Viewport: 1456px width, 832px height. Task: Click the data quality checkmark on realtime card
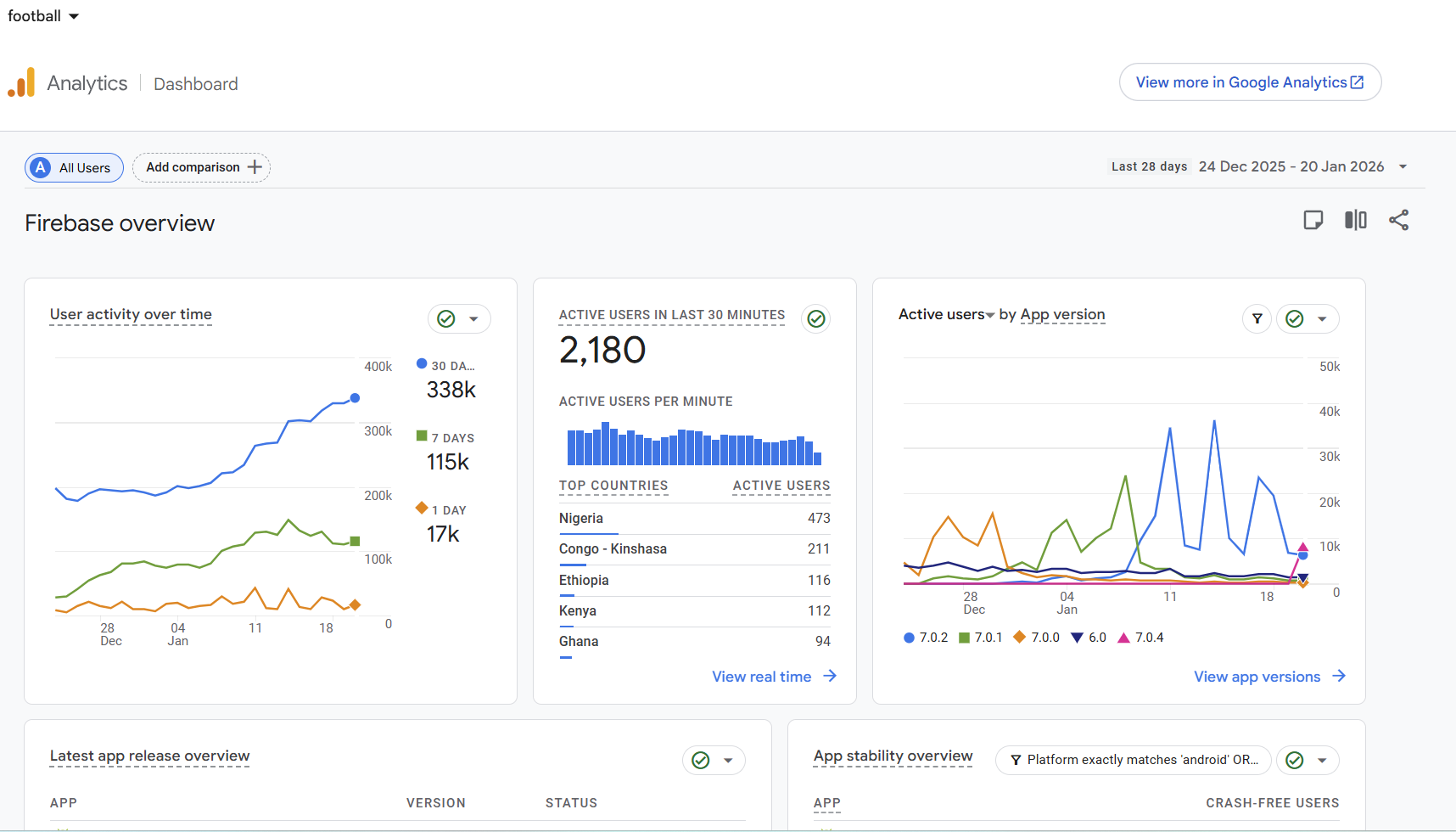pos(816,319)
